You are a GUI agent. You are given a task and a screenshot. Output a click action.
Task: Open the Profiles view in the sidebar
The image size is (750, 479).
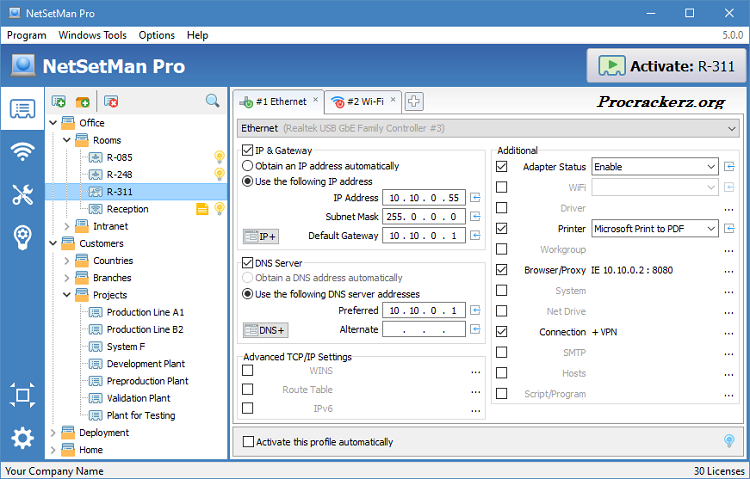coord(22,109)
